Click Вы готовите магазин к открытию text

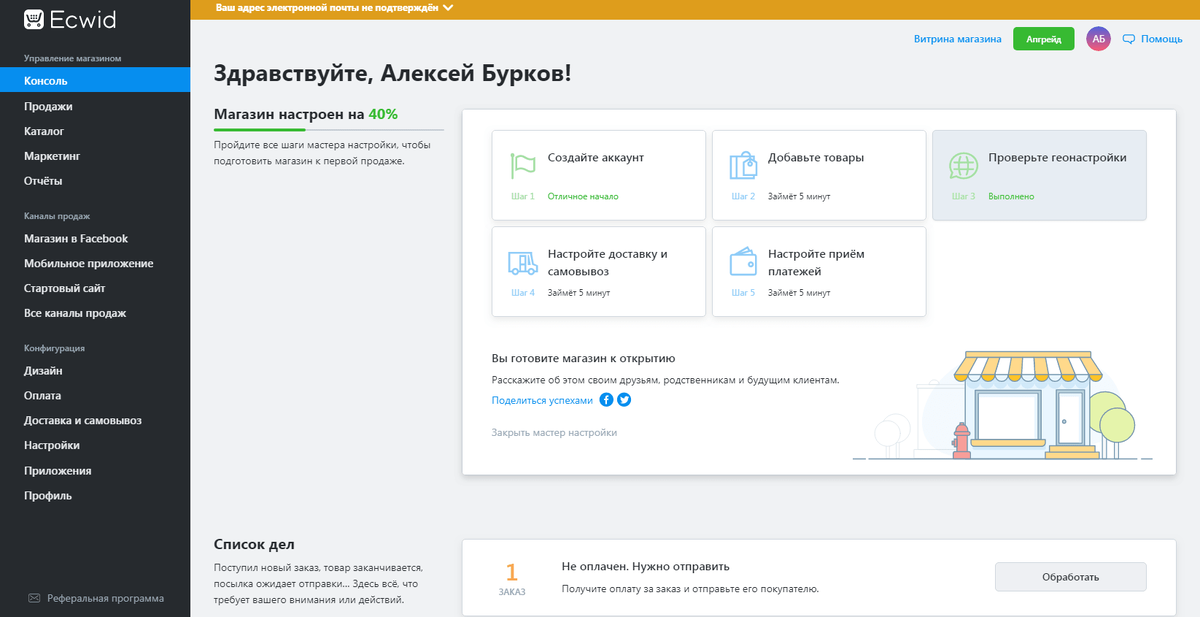tap(583, 358)
